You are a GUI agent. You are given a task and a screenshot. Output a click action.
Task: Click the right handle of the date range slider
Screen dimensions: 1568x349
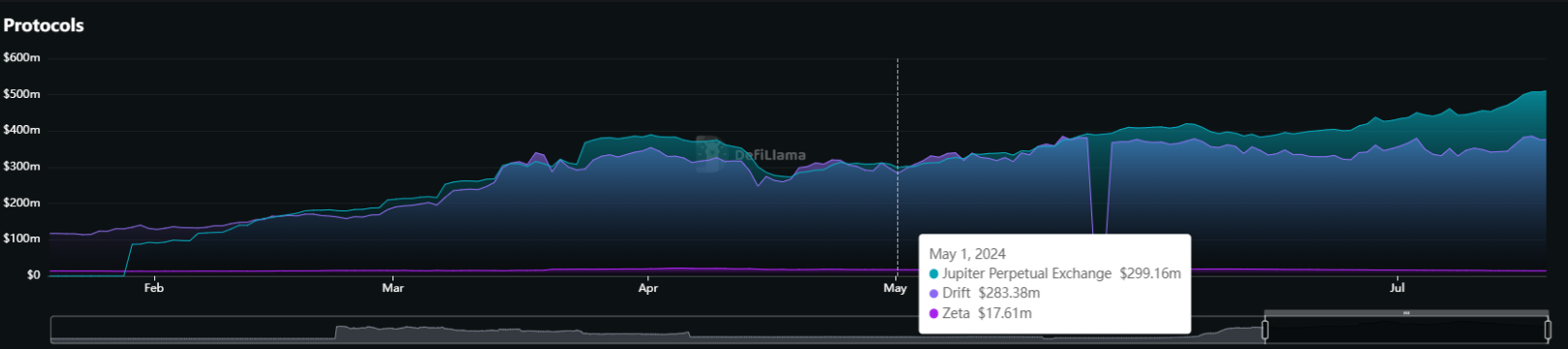point(1548,331)
